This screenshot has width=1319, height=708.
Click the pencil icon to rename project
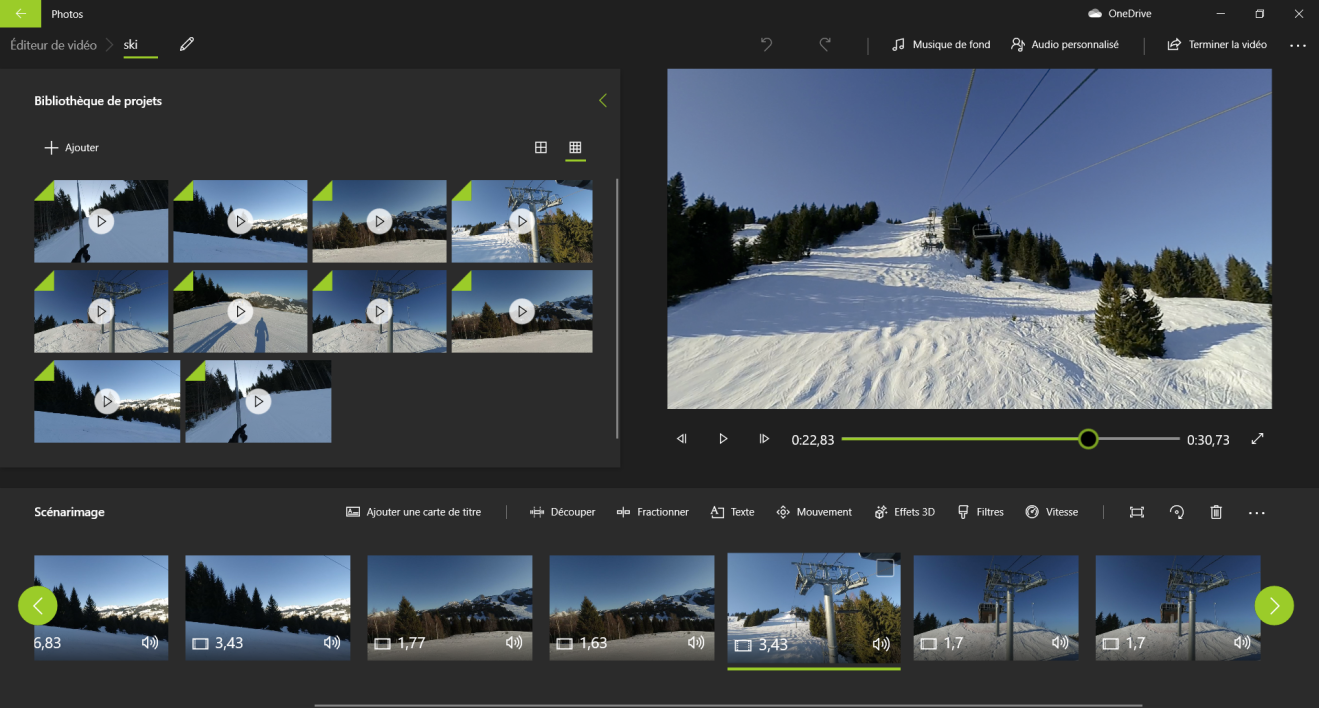[x=187, y=45]
